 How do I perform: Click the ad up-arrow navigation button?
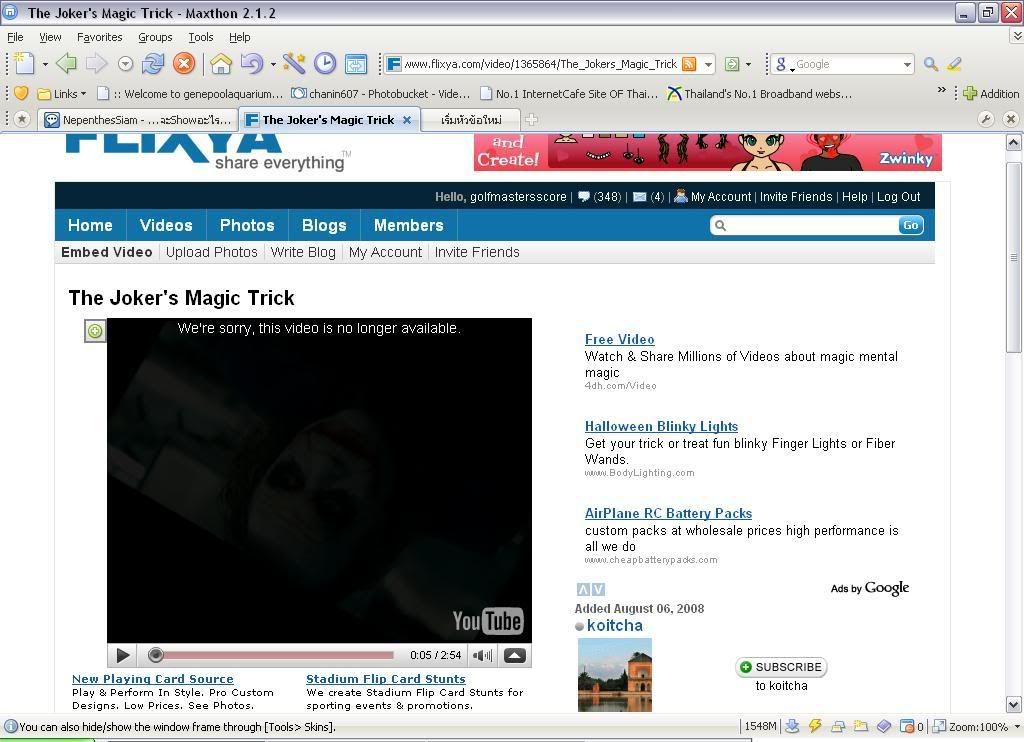(x=583, y=589)
